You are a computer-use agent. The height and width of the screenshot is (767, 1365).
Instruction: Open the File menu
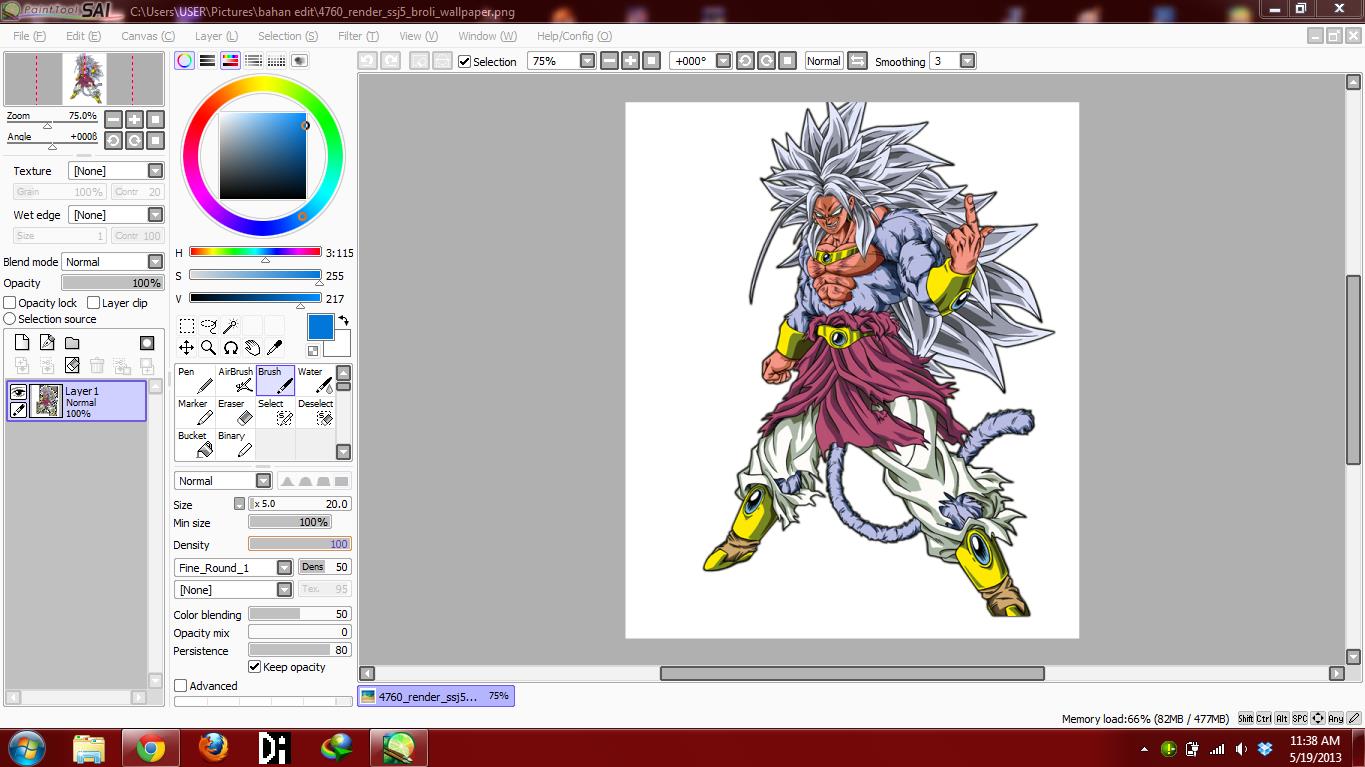(x=29, y=36)
